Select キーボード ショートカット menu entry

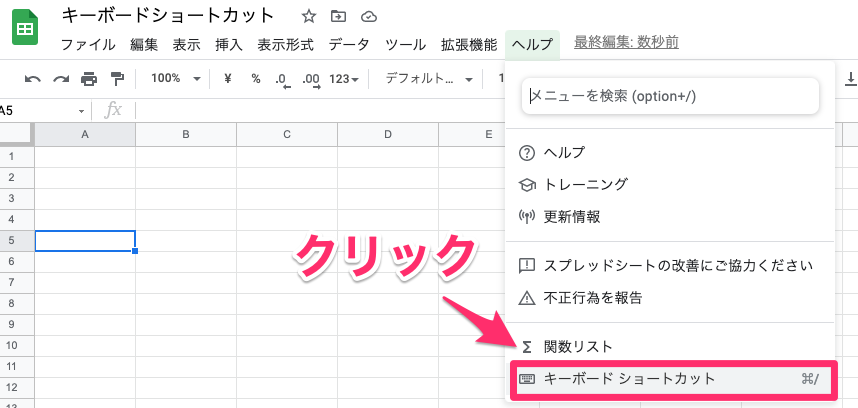pos(670,379)
